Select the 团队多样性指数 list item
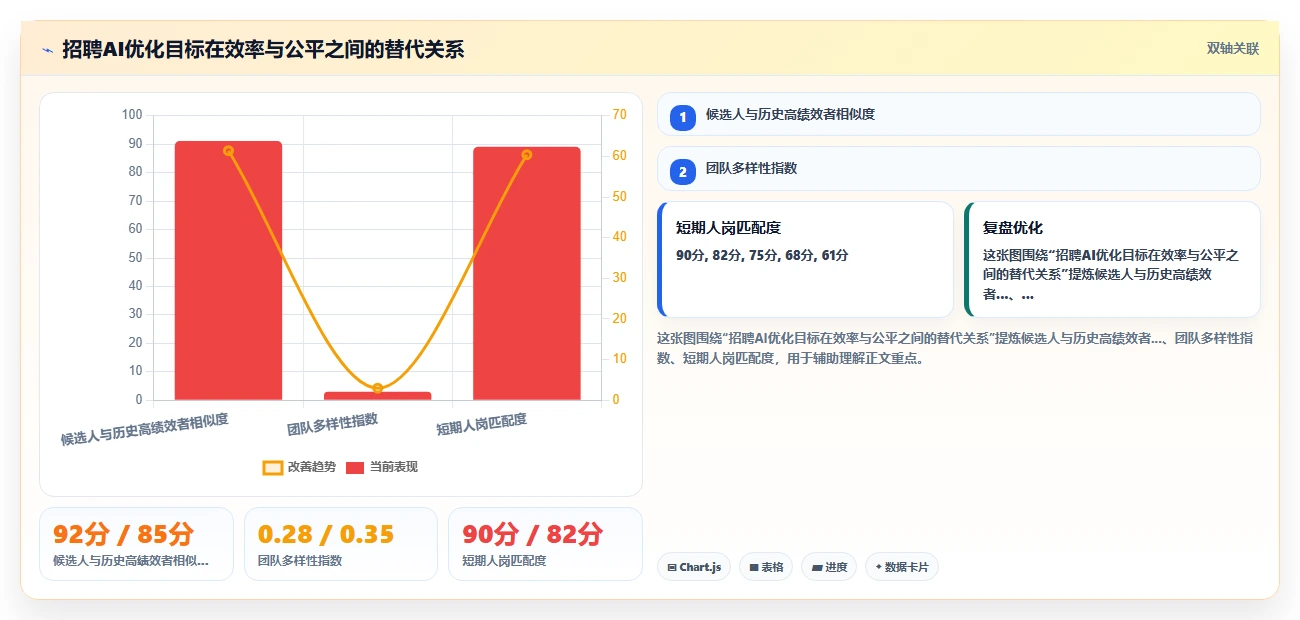 pos(958,168)
